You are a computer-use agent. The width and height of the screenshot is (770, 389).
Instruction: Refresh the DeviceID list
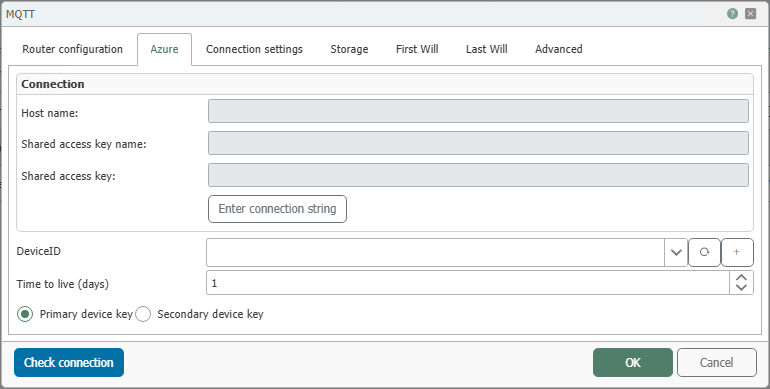pyautogui.click(x=704, y=252)
